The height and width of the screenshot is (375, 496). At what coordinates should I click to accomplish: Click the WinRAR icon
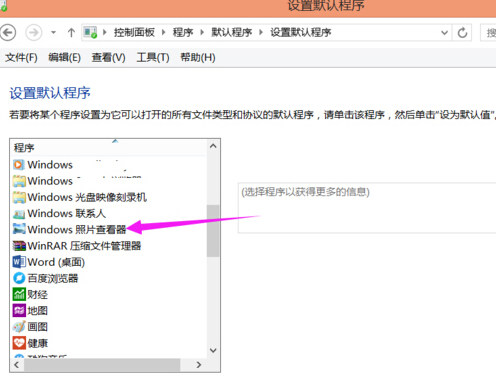click(x=19, y=246)
